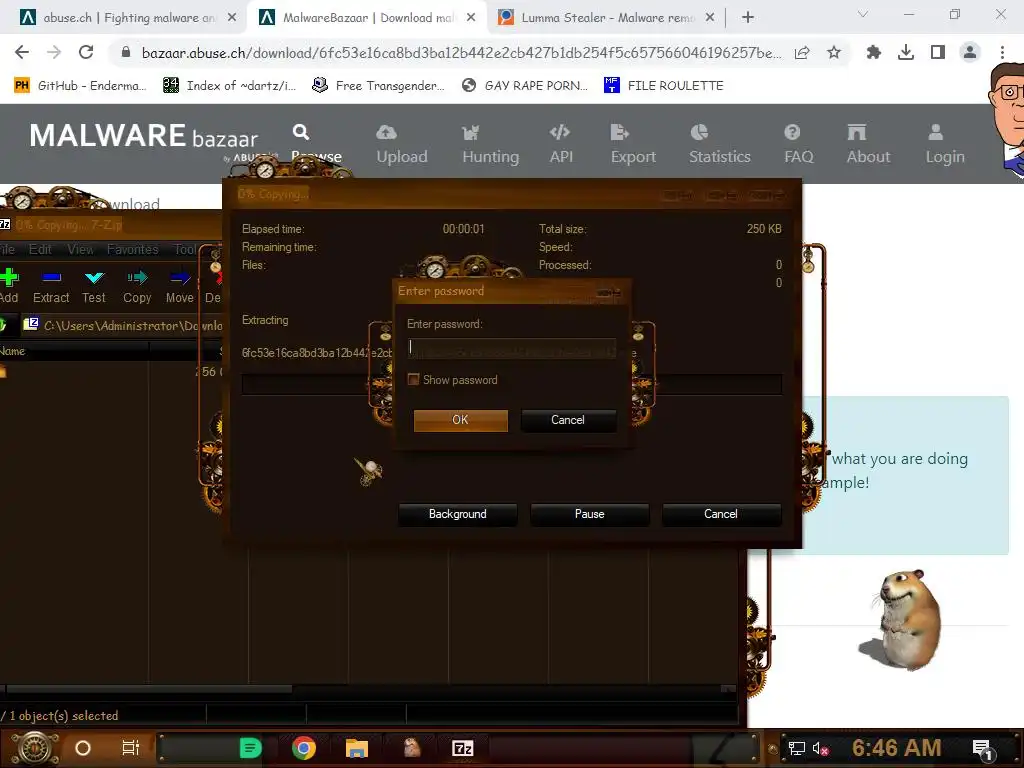The width and height of the screenshot is (1024, 768).
Task: Confirm the password with OK
Action: pyautogui.click(x=460, y=420)
